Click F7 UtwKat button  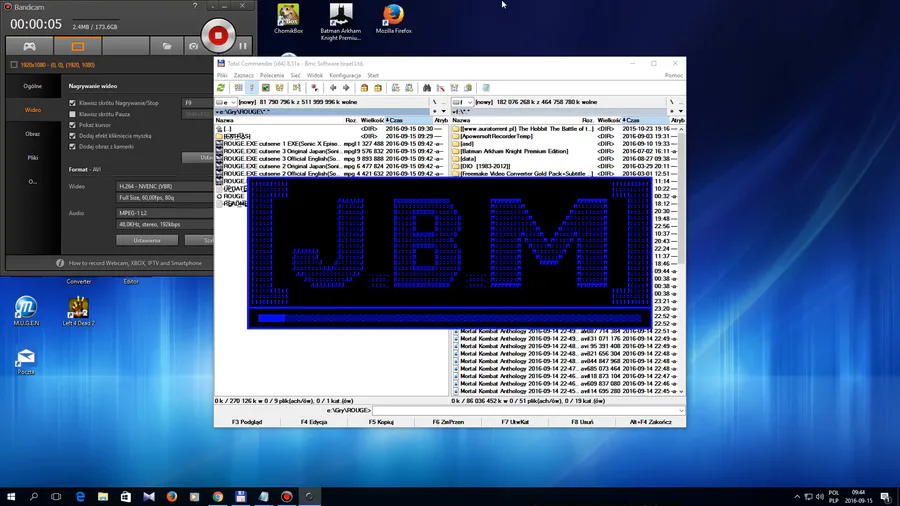(x=515, y=422)
